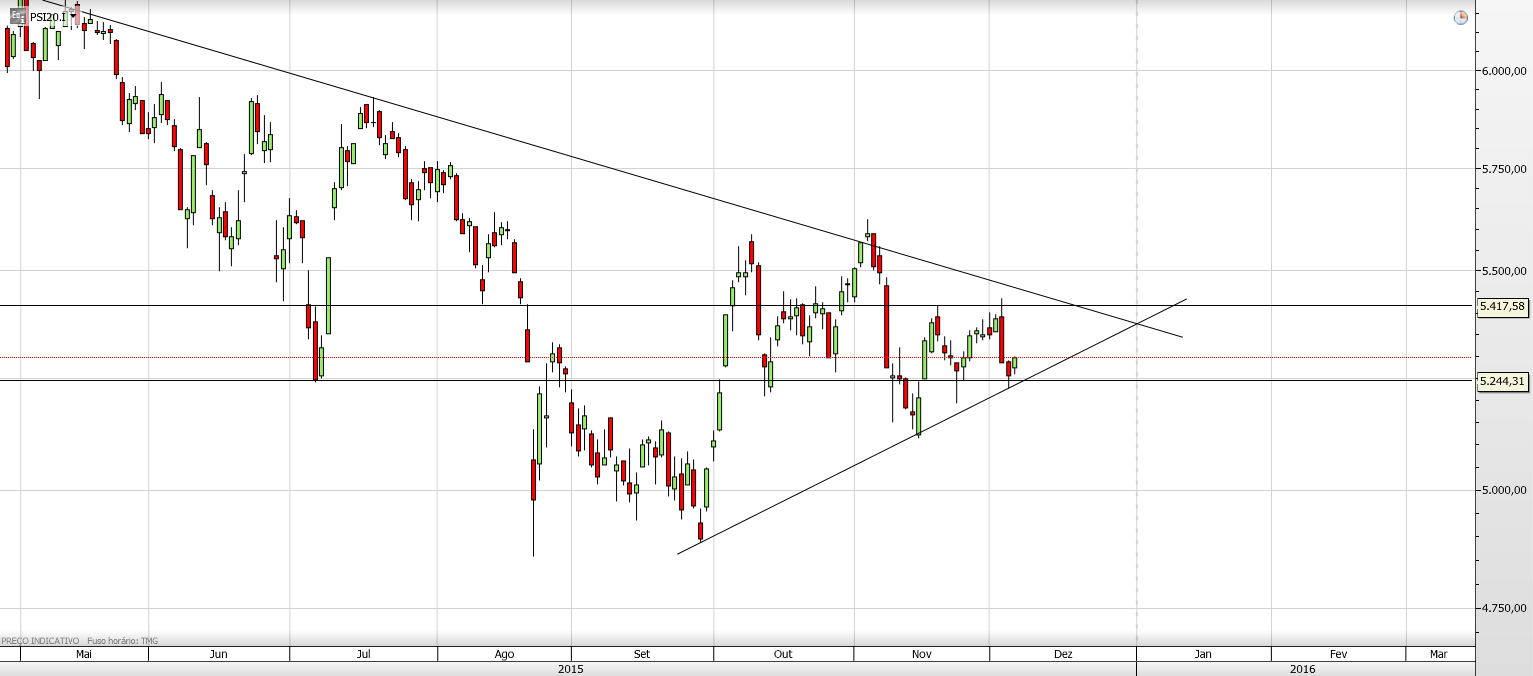Click the Mai month label on time axis

[x=84, y=654]
